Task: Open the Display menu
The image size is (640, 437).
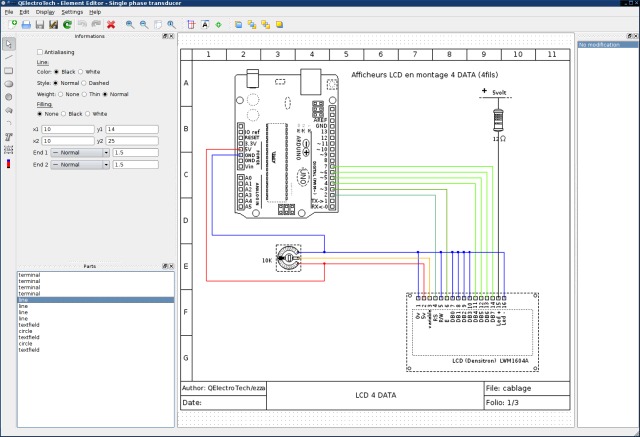Action: coord(45,12)
